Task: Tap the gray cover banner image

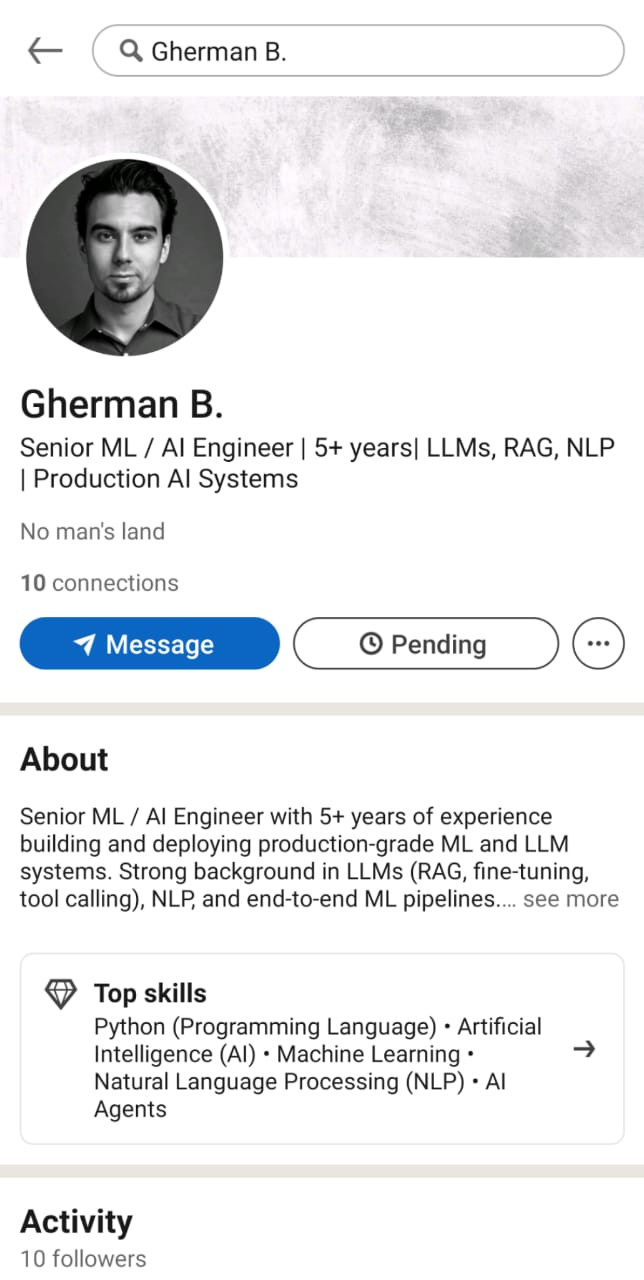Action: click(x=430, y=176)
